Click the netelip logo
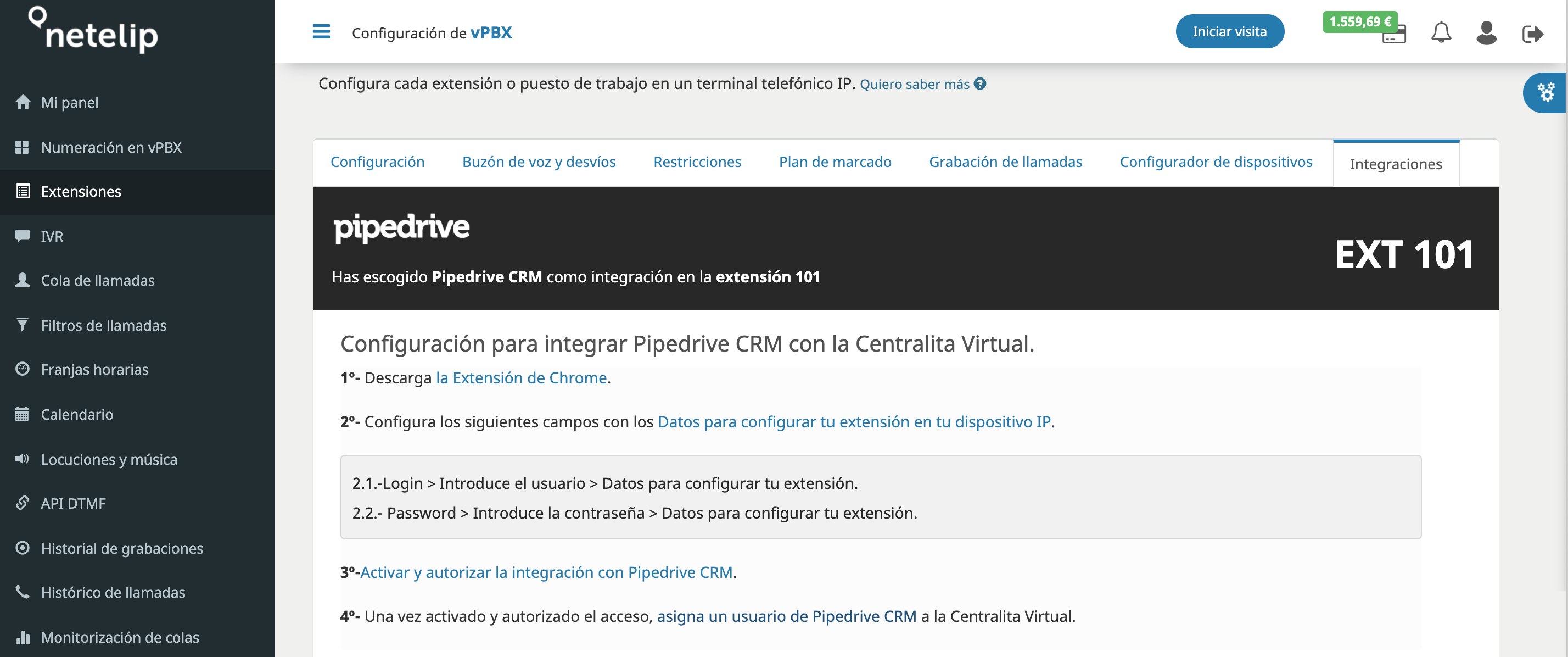 tap(93, 30)
